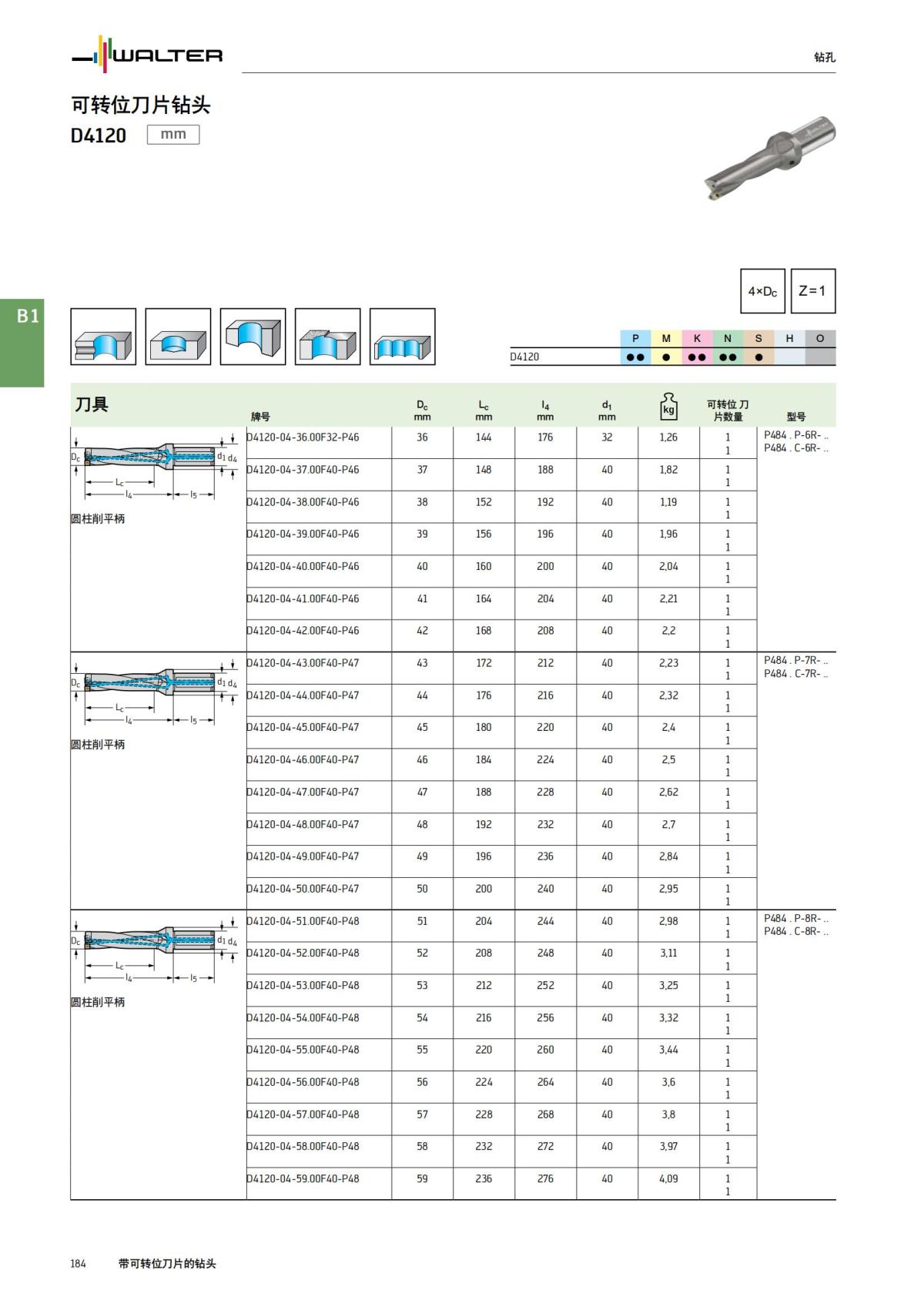Click the first tool dimension diagram
The image size is (924, 1307).
[154, 468]
